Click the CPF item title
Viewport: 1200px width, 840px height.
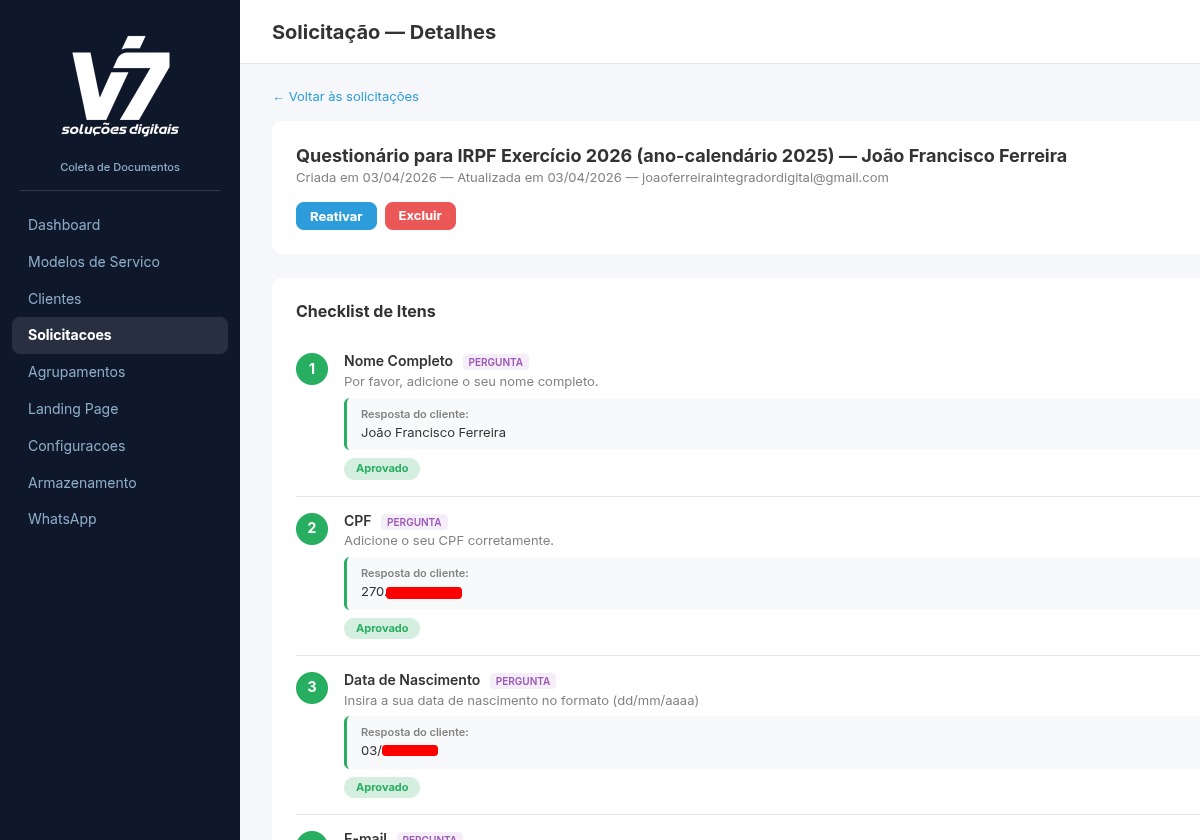(x=357, y=521)
